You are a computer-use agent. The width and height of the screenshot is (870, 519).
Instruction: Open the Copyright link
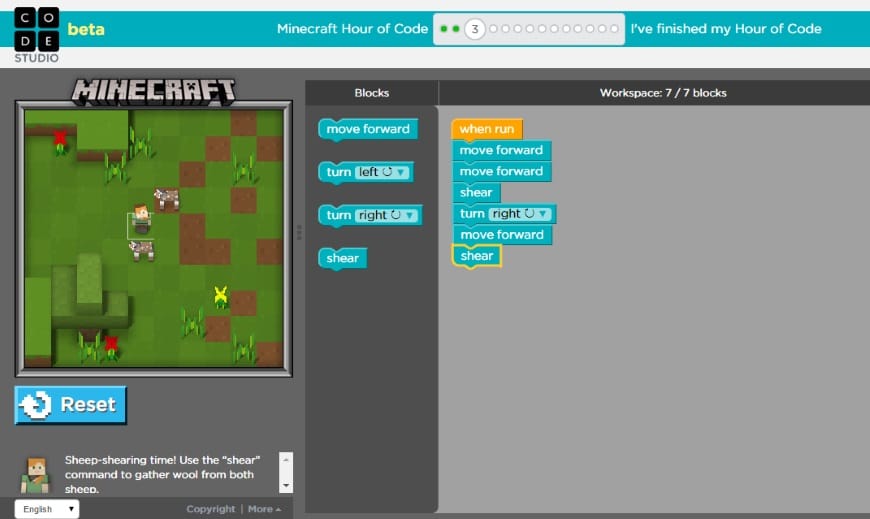[210, 509]
